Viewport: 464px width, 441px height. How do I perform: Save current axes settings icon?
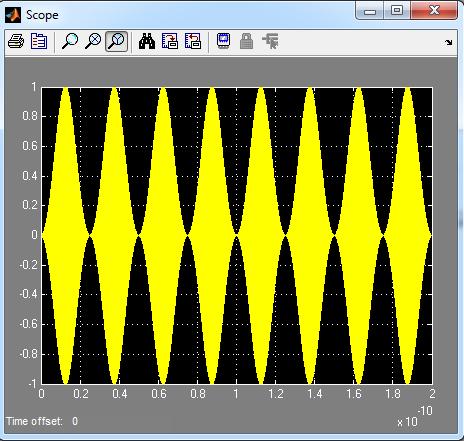pos(170,42)
